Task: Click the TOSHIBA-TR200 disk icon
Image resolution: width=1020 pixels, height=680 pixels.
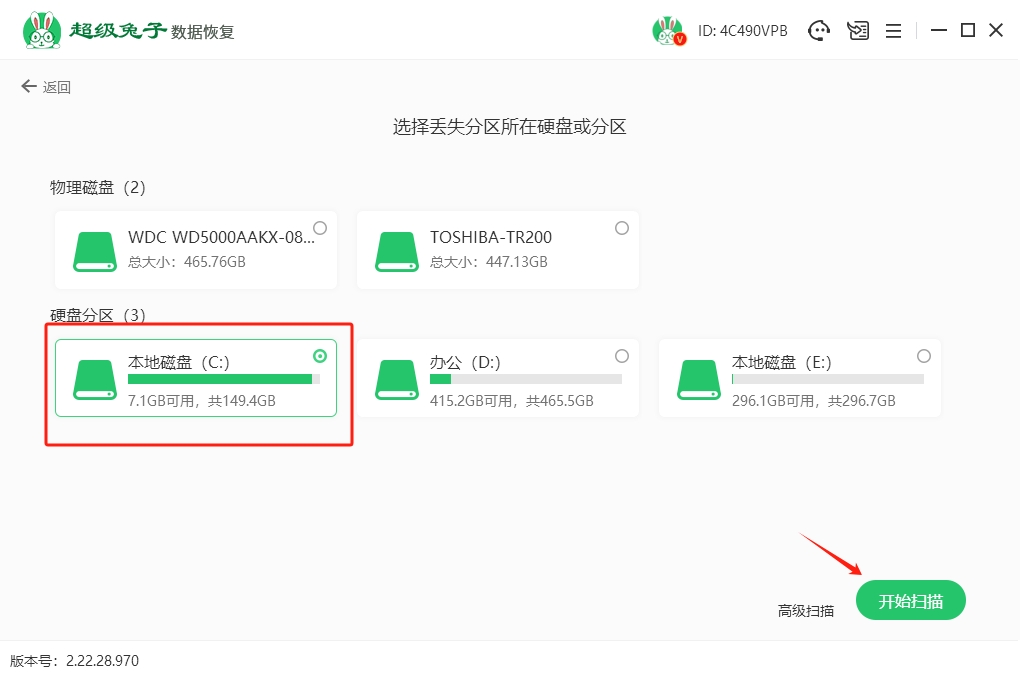Action: tap(397, 250)
